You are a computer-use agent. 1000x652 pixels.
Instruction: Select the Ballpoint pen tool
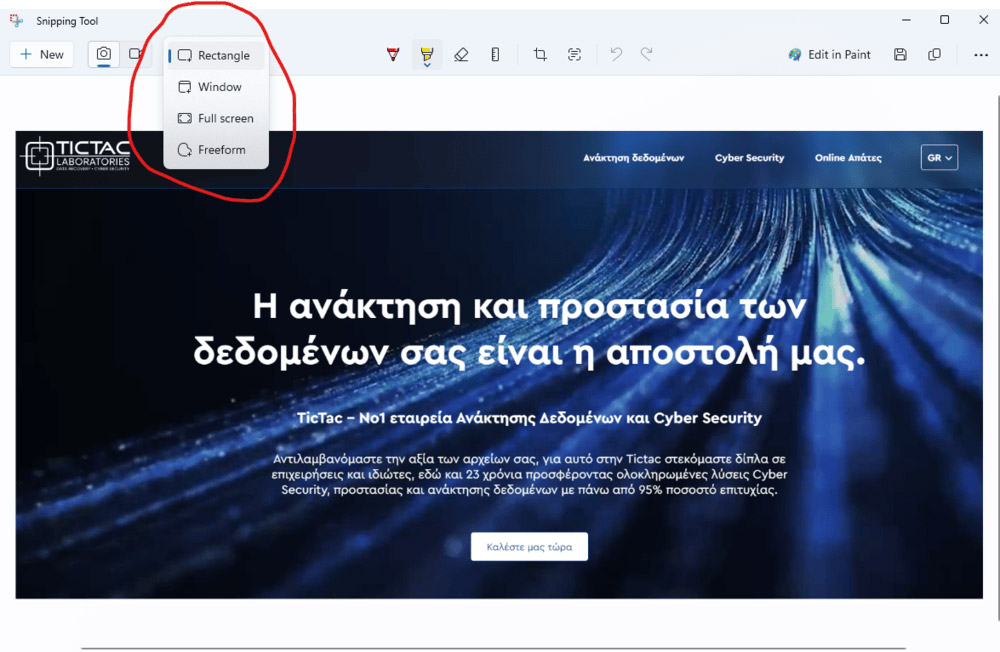[393, 55]
